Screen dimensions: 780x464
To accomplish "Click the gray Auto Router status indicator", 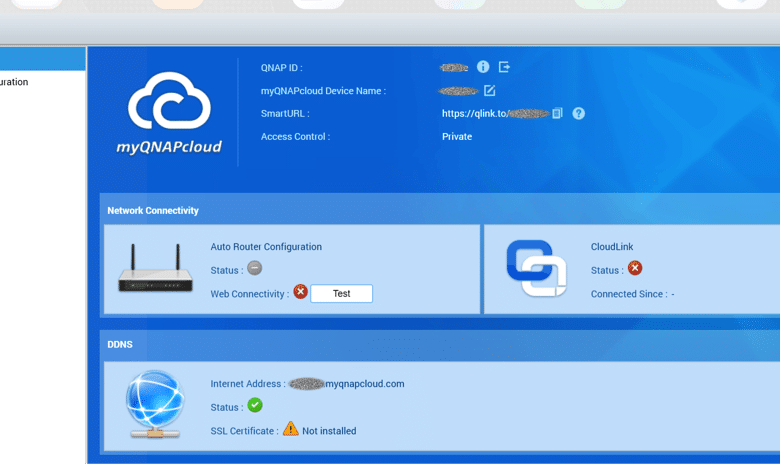I will point(255,269).
